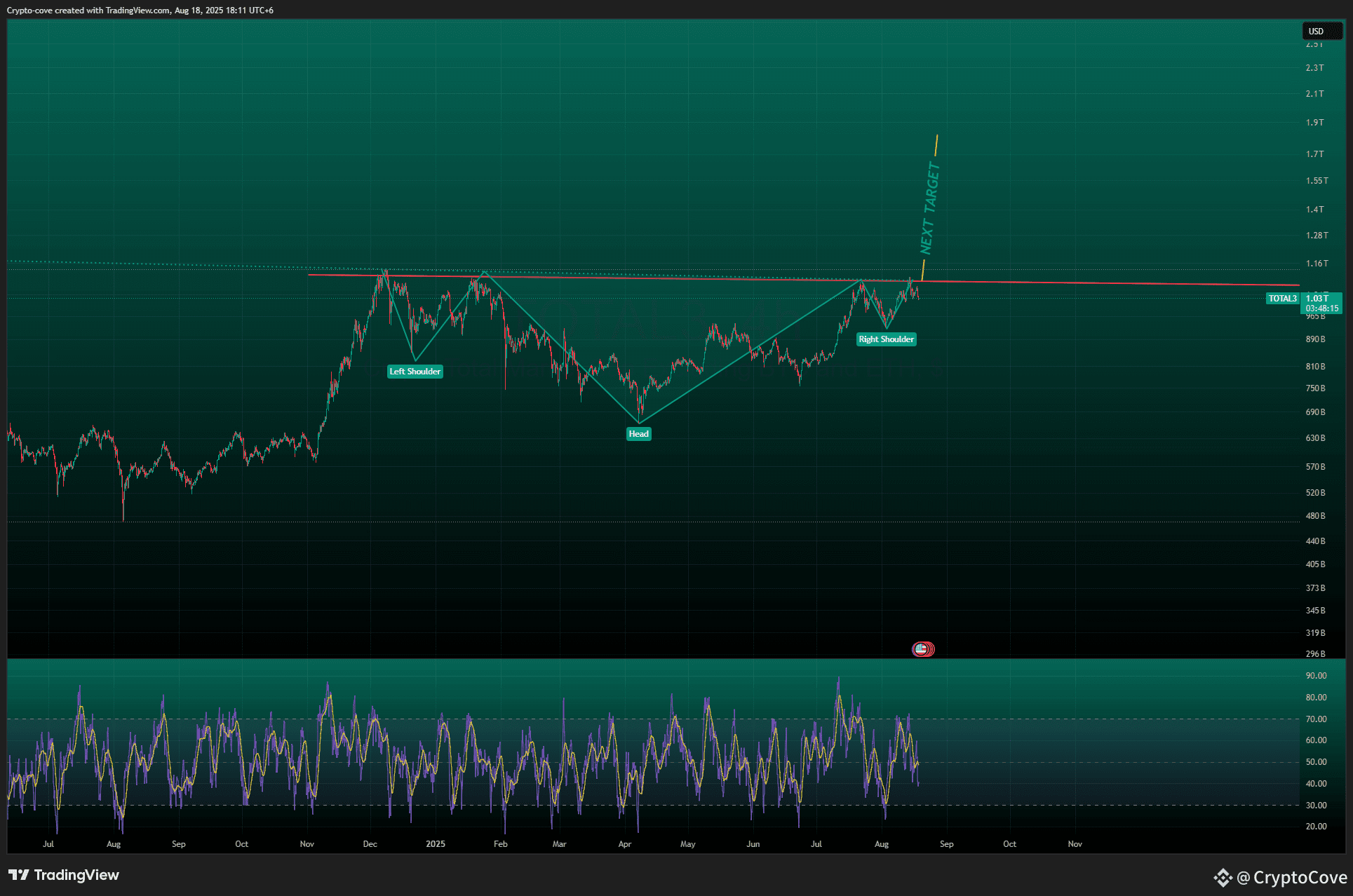Click the 2025 label on the time axis
The height and width of the screenshot is (896, 1353).
coord(435,844)
